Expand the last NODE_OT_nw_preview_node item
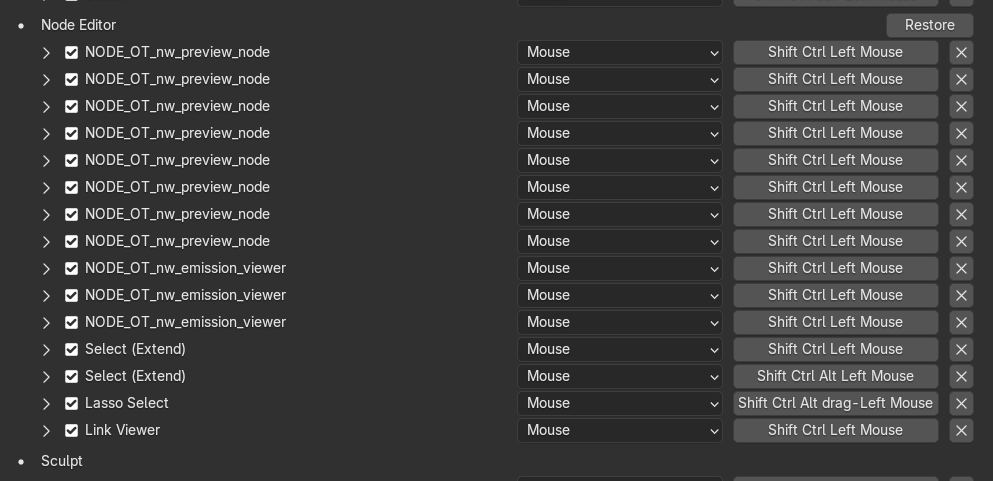Viewport: 993px width, 481px height. point(46,241)
